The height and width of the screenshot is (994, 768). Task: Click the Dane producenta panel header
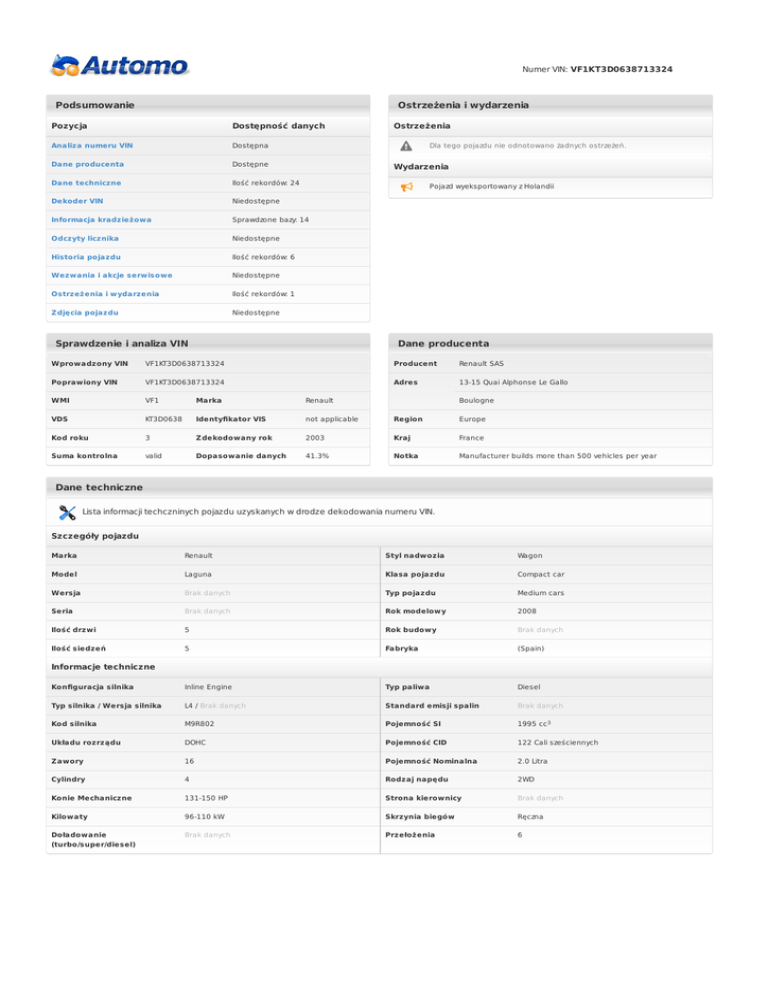[x=443, y=343]
